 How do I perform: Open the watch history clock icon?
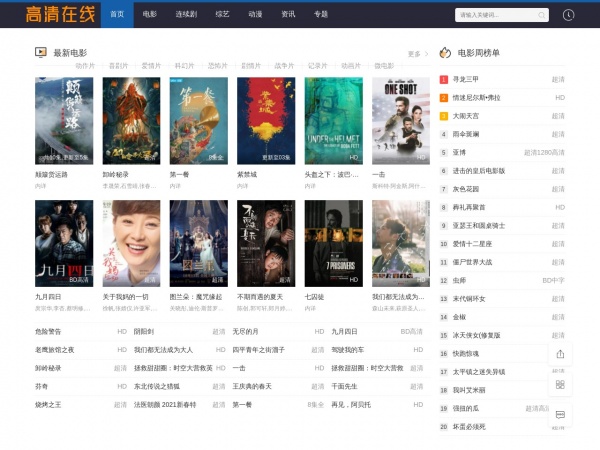click(568, 15)
